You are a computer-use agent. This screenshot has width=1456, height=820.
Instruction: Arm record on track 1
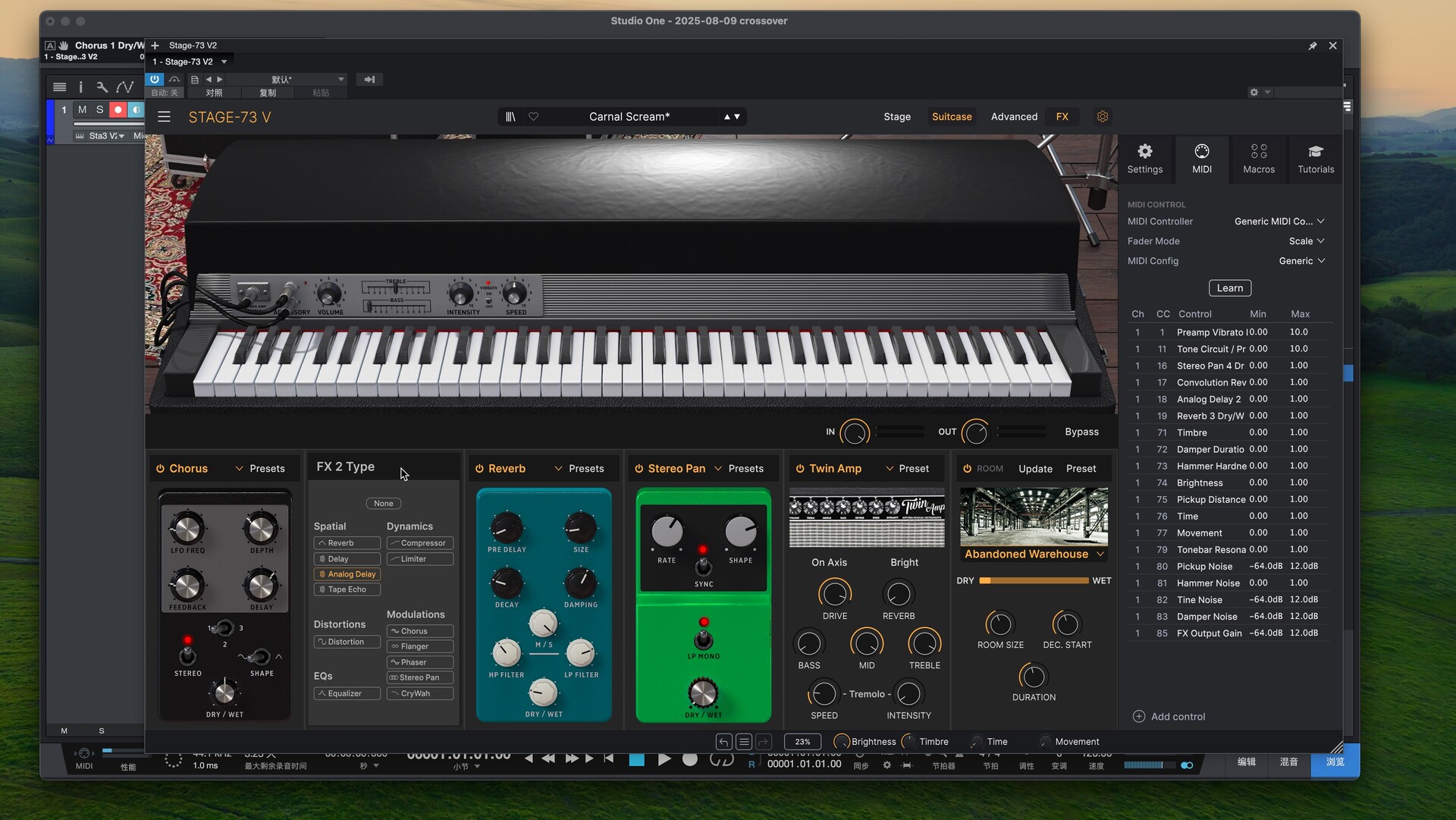pos(118,110)
